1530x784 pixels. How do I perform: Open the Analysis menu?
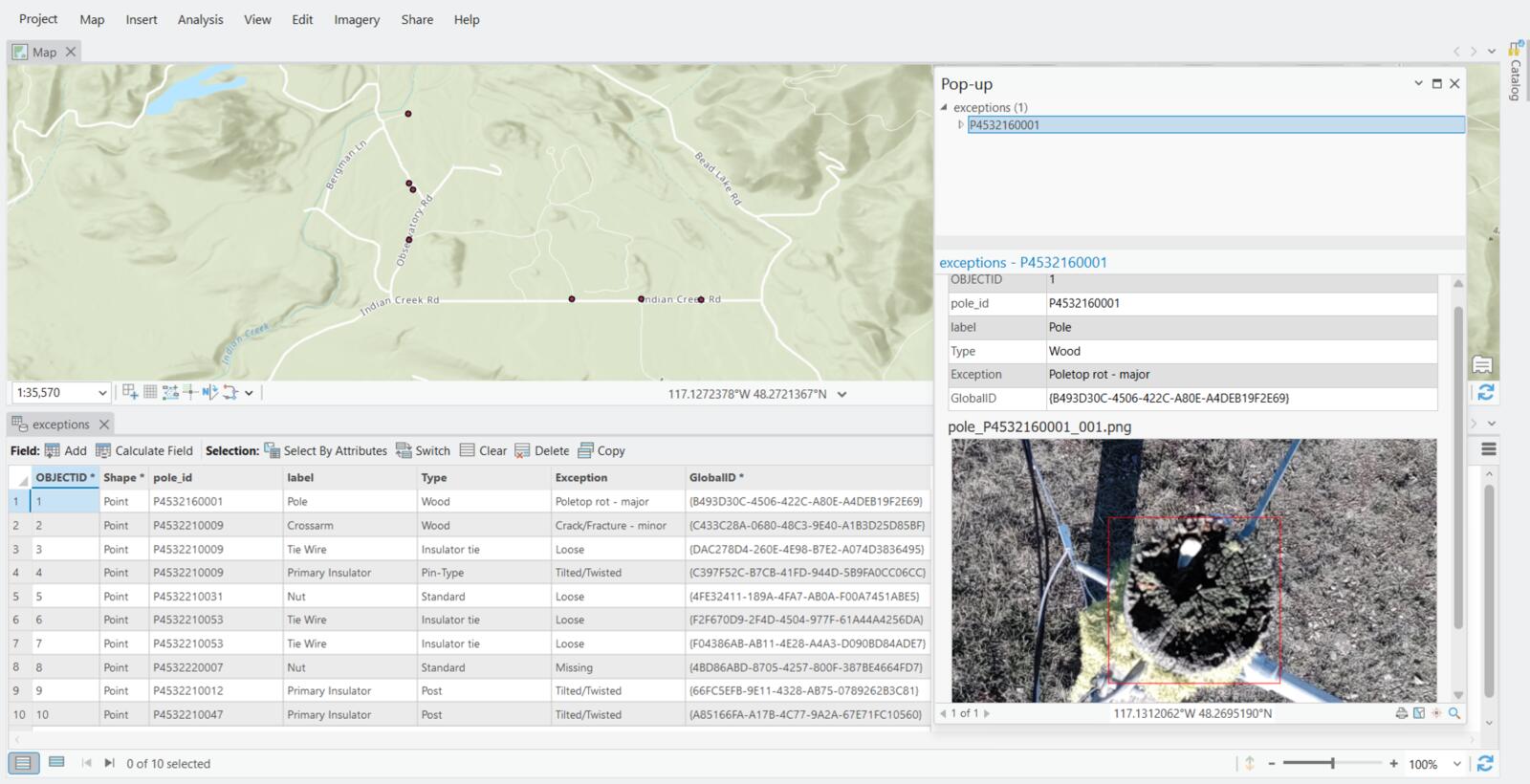click(200, 19)
